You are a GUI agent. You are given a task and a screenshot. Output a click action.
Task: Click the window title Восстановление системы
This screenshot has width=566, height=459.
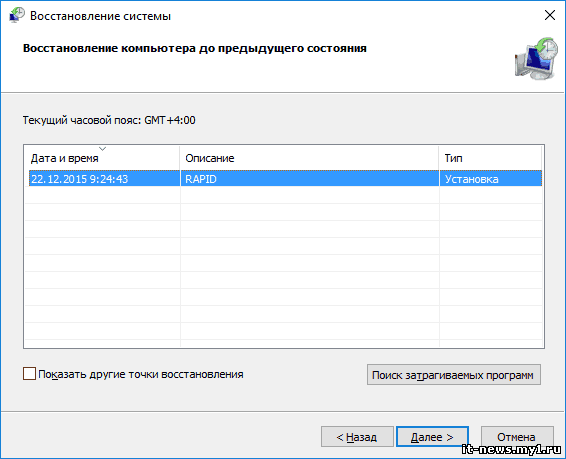coord(100,16)
